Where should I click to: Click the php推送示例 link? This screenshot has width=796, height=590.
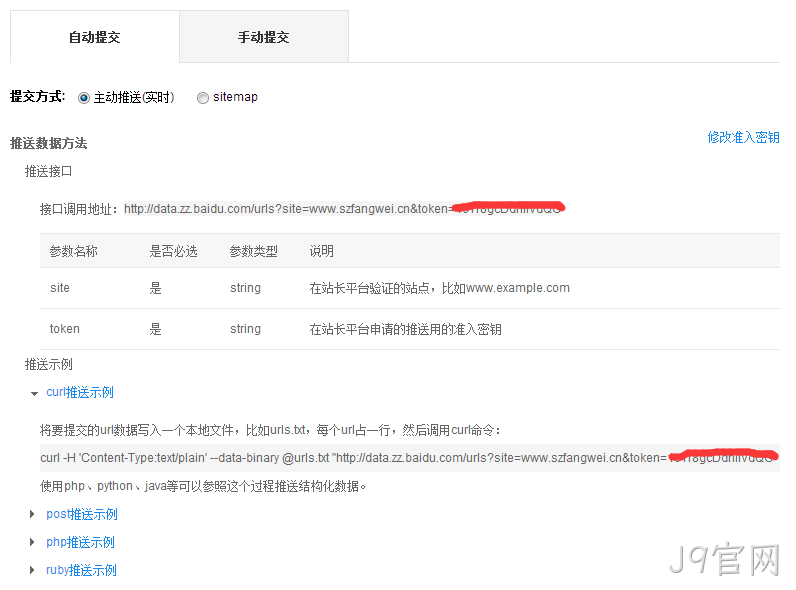pos(80,542)
